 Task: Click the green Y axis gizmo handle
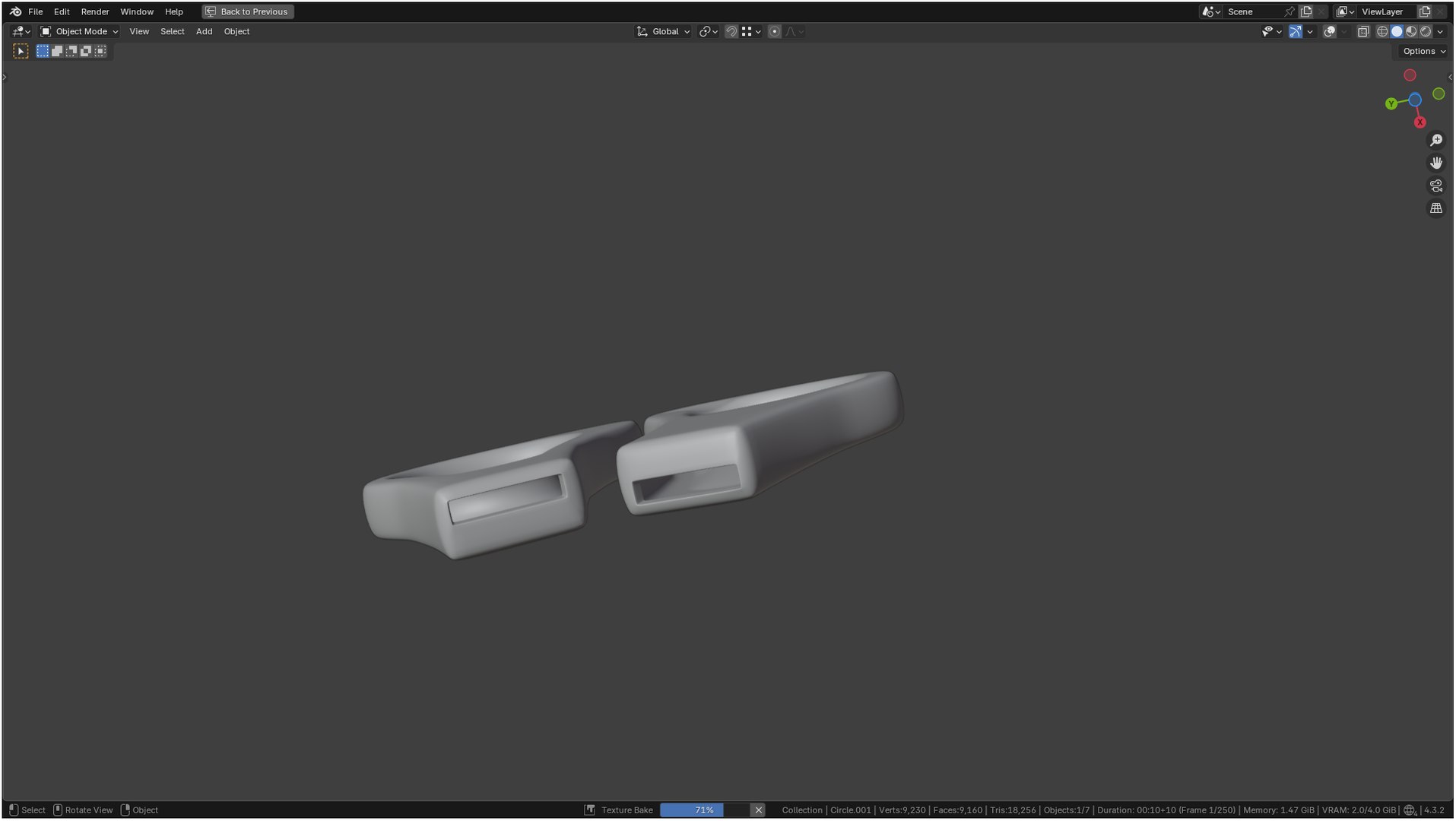pos(1391,104)
